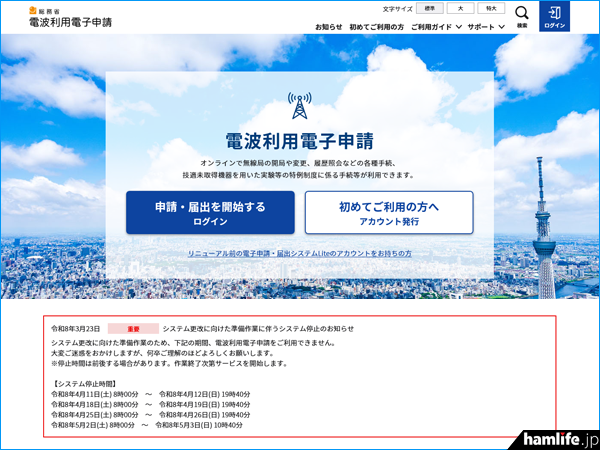Click the search magnifier icon (検索)
The width and height of the screenshot is (600, 450).
[522, 15]
